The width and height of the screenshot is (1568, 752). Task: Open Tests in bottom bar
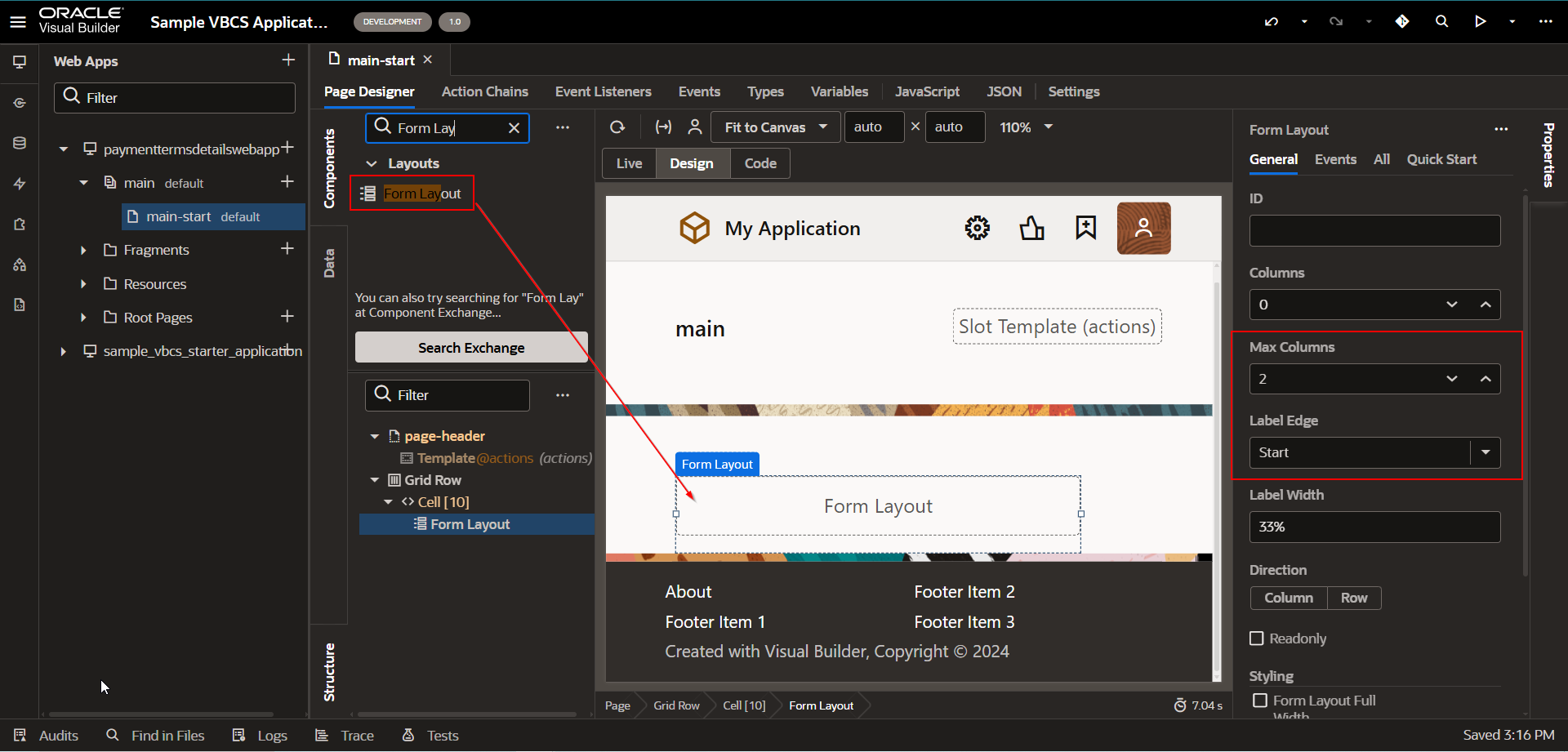coord(430,736)
